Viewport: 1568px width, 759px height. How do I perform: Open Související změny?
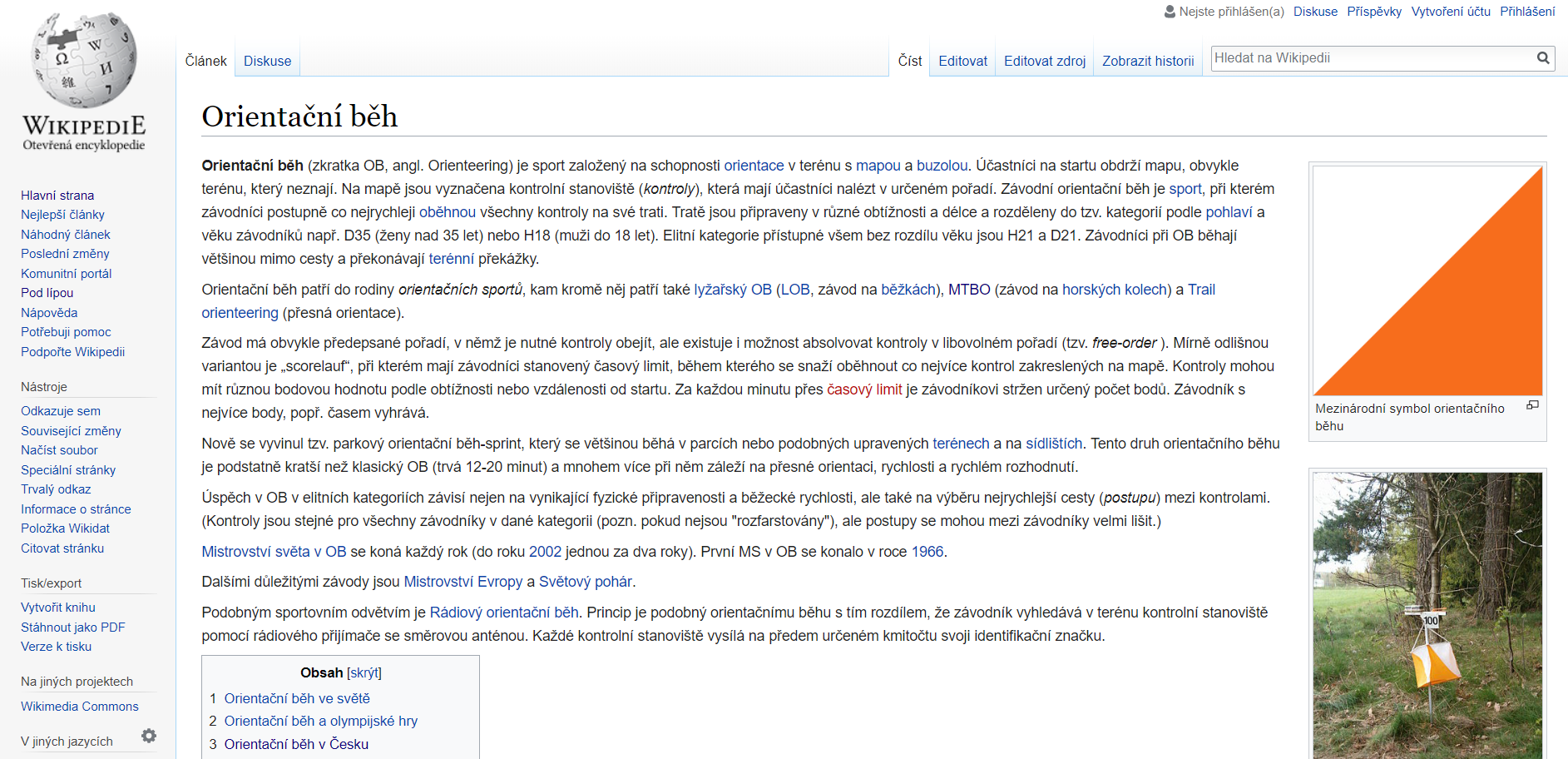tap(71, 431)
